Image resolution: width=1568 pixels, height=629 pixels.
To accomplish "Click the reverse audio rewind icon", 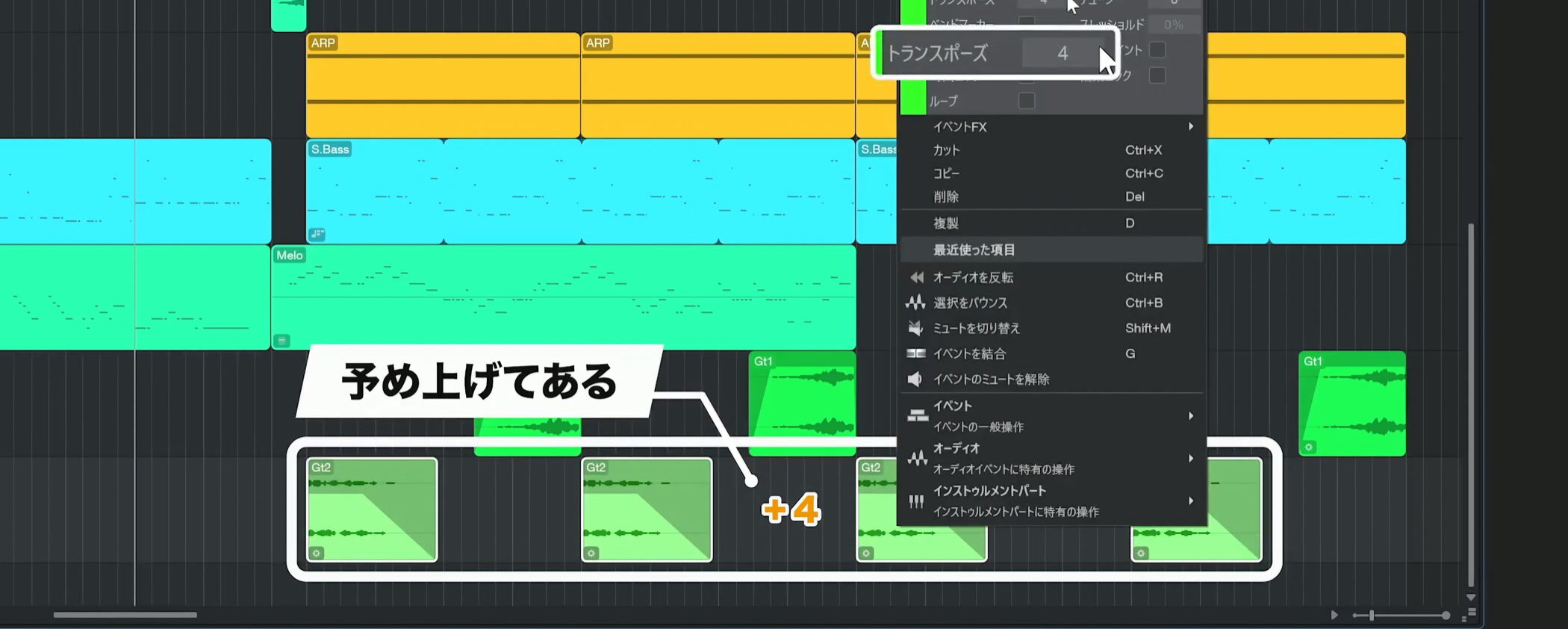I will pyautogui.click(x=915, y=277).
